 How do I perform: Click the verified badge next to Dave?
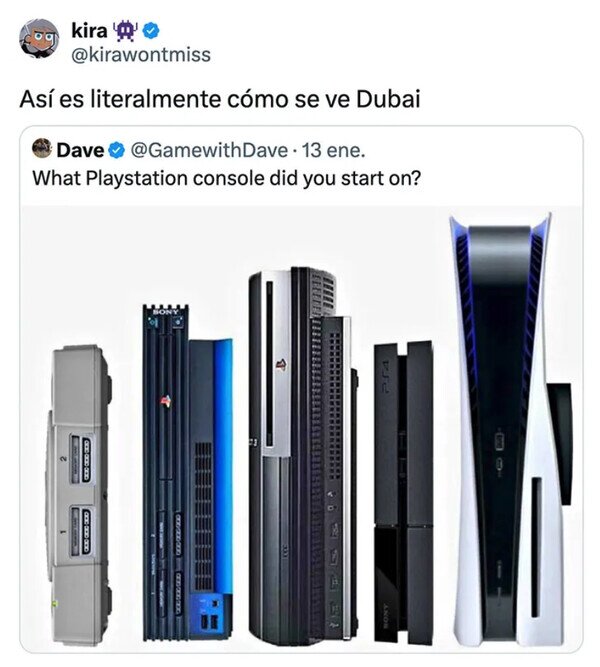pyautogui.click(x=116, y=151)
